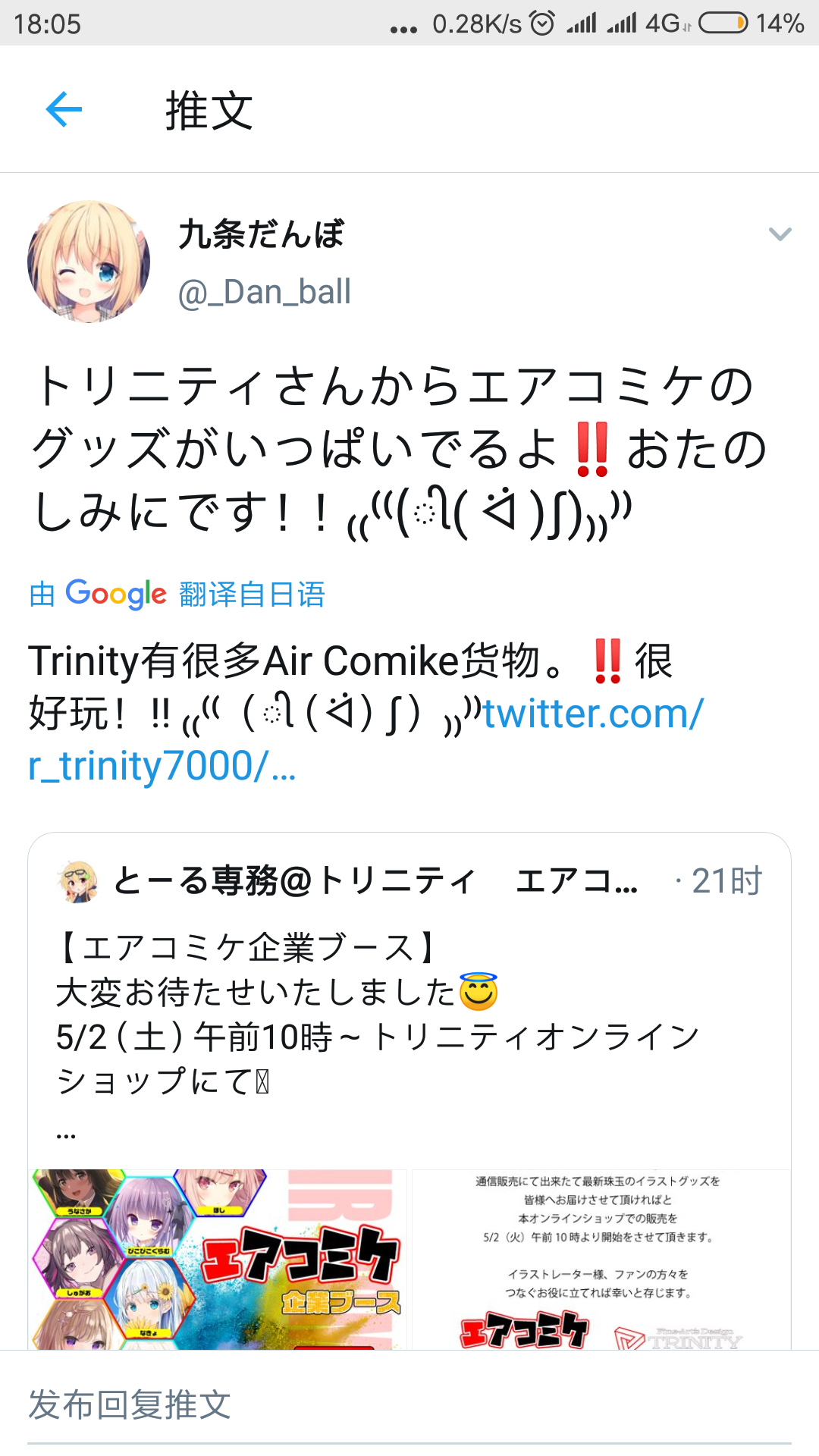Click the Google logo in translation bar

[115, 595]
